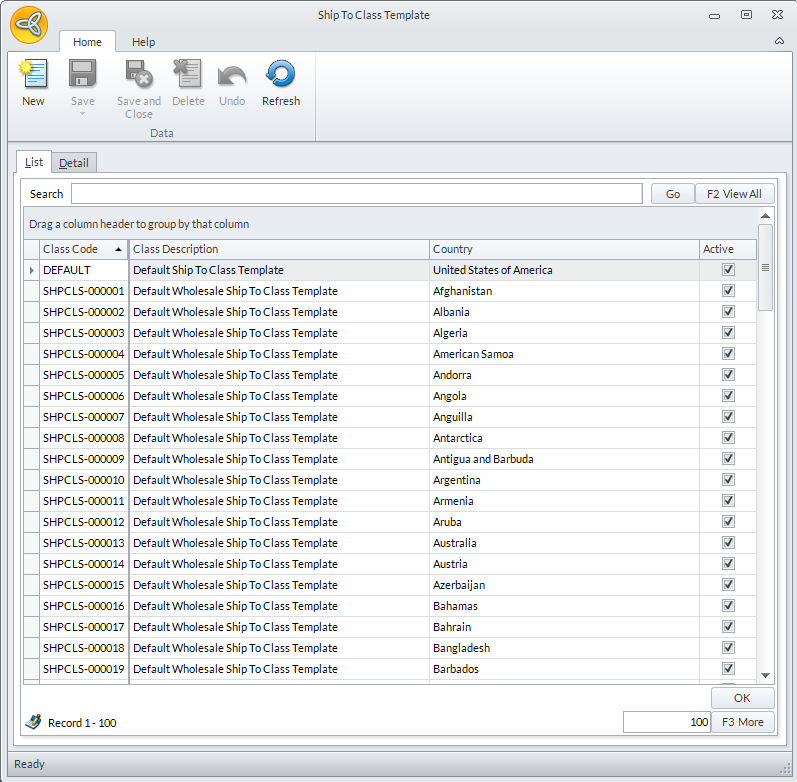Screen dimensions: 797x782
Task: Uncheck Active checkbox for Afghanistan row
Action: (x=728, y=291)
